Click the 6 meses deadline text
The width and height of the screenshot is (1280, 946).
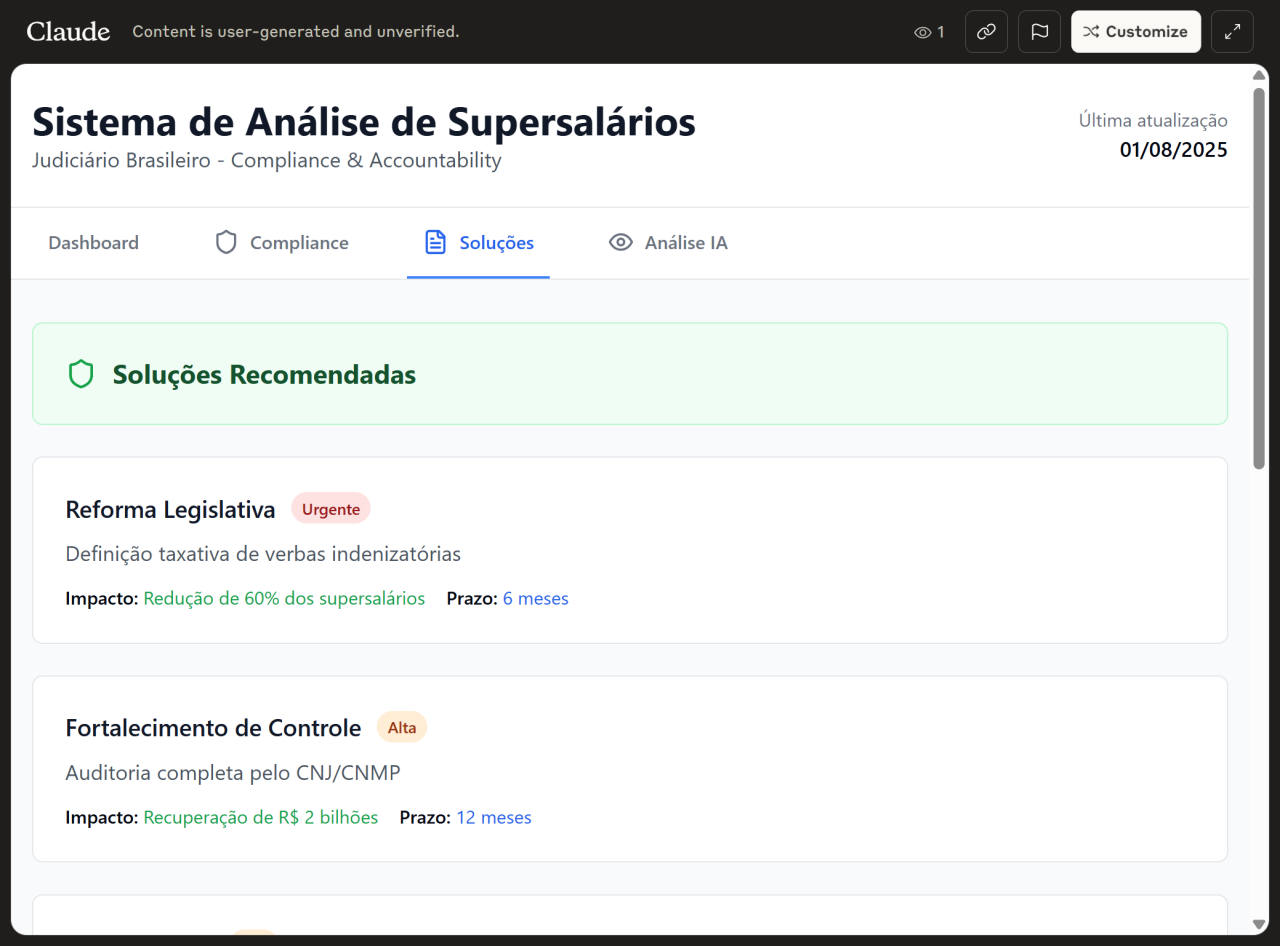[536, 599]
